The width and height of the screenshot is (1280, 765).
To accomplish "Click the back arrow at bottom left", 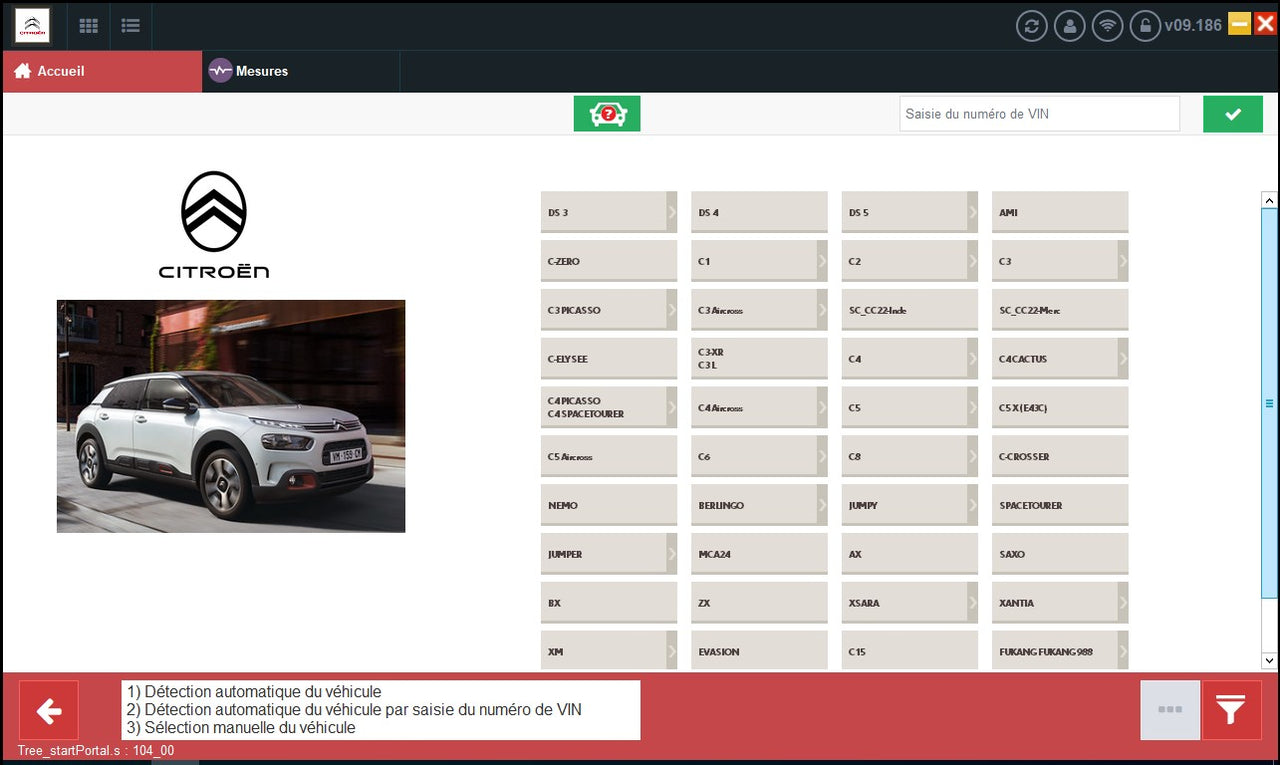I will coord(48,710).
